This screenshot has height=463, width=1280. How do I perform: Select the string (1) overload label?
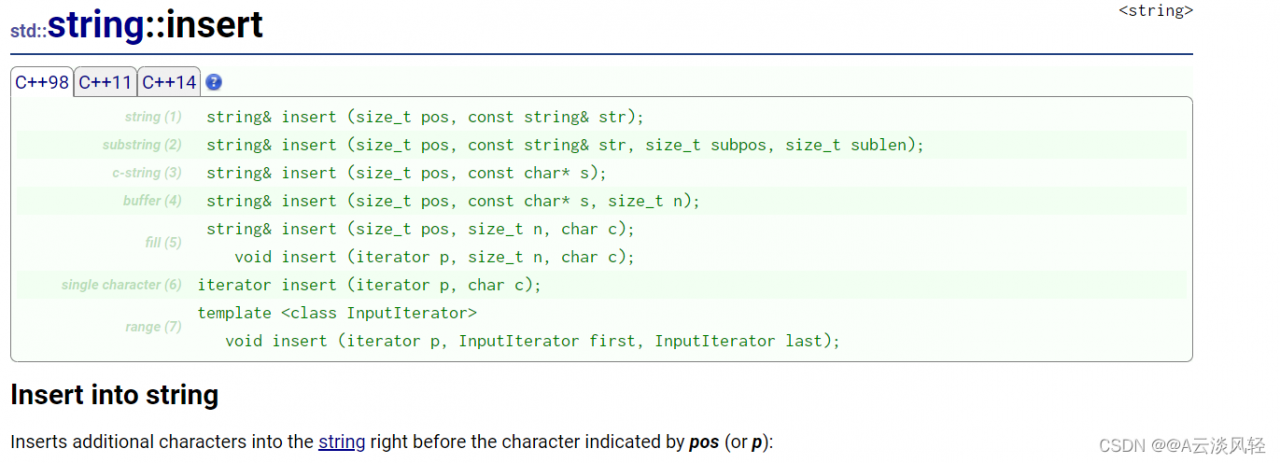tap(153, 117)
